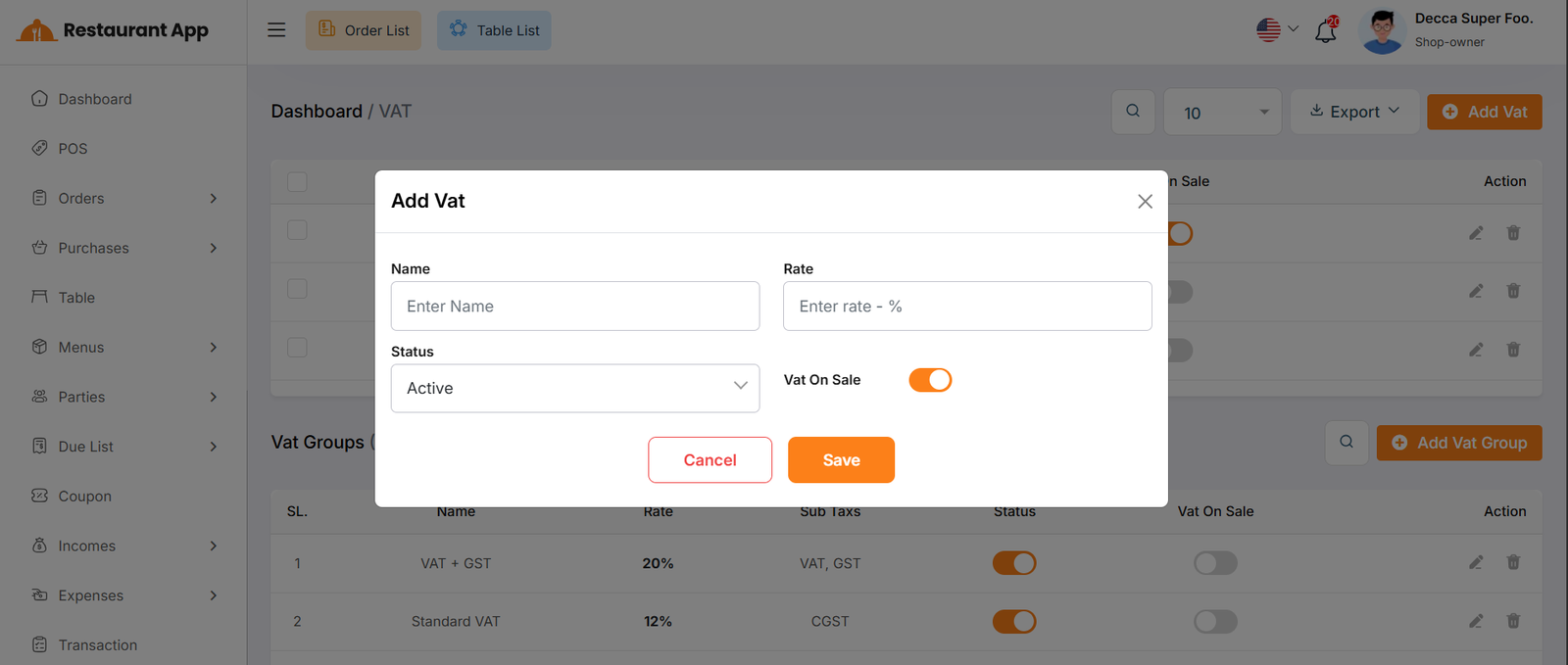1568x665 pixels.
Task: Toggle Vat On Sale for Standard VAT
Action: pyautogui.click(x=1215, y=621)
